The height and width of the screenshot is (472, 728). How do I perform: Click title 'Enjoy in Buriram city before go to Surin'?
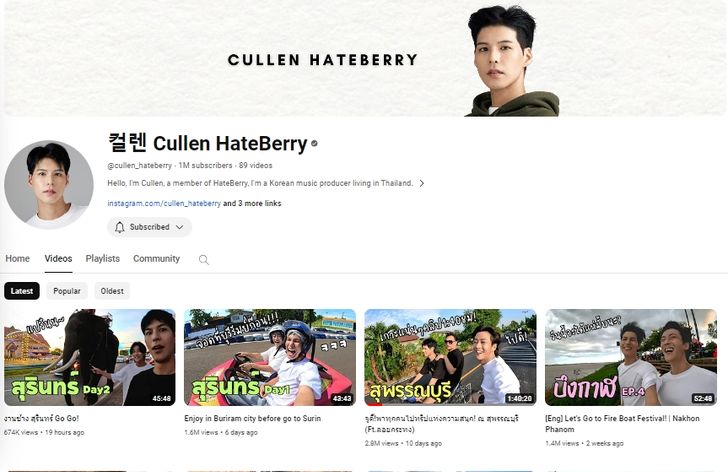click(x=253, y=418)
